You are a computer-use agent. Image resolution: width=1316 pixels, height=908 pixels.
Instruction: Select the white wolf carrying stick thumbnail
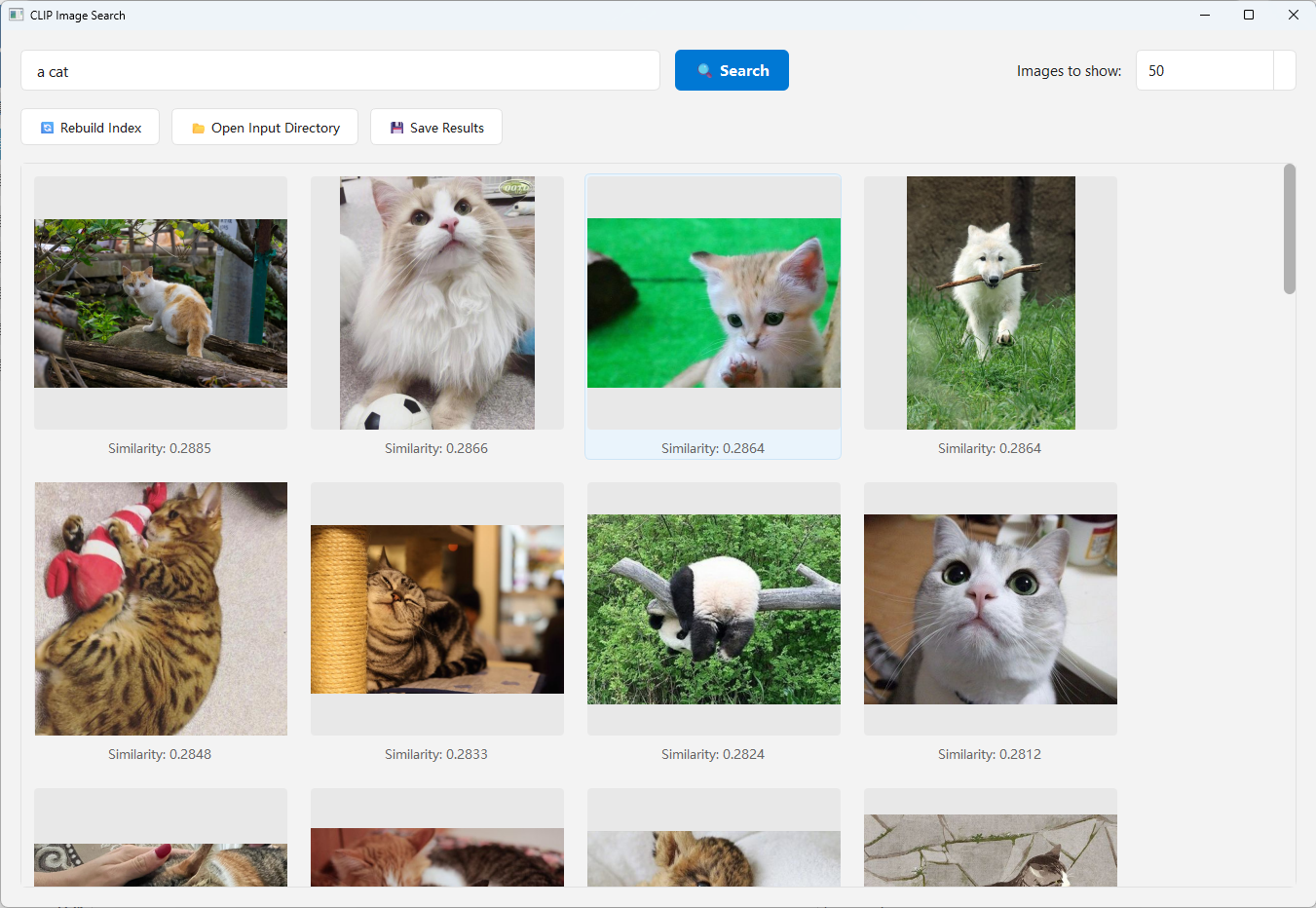pyautogui.click(x=991, y=303)
